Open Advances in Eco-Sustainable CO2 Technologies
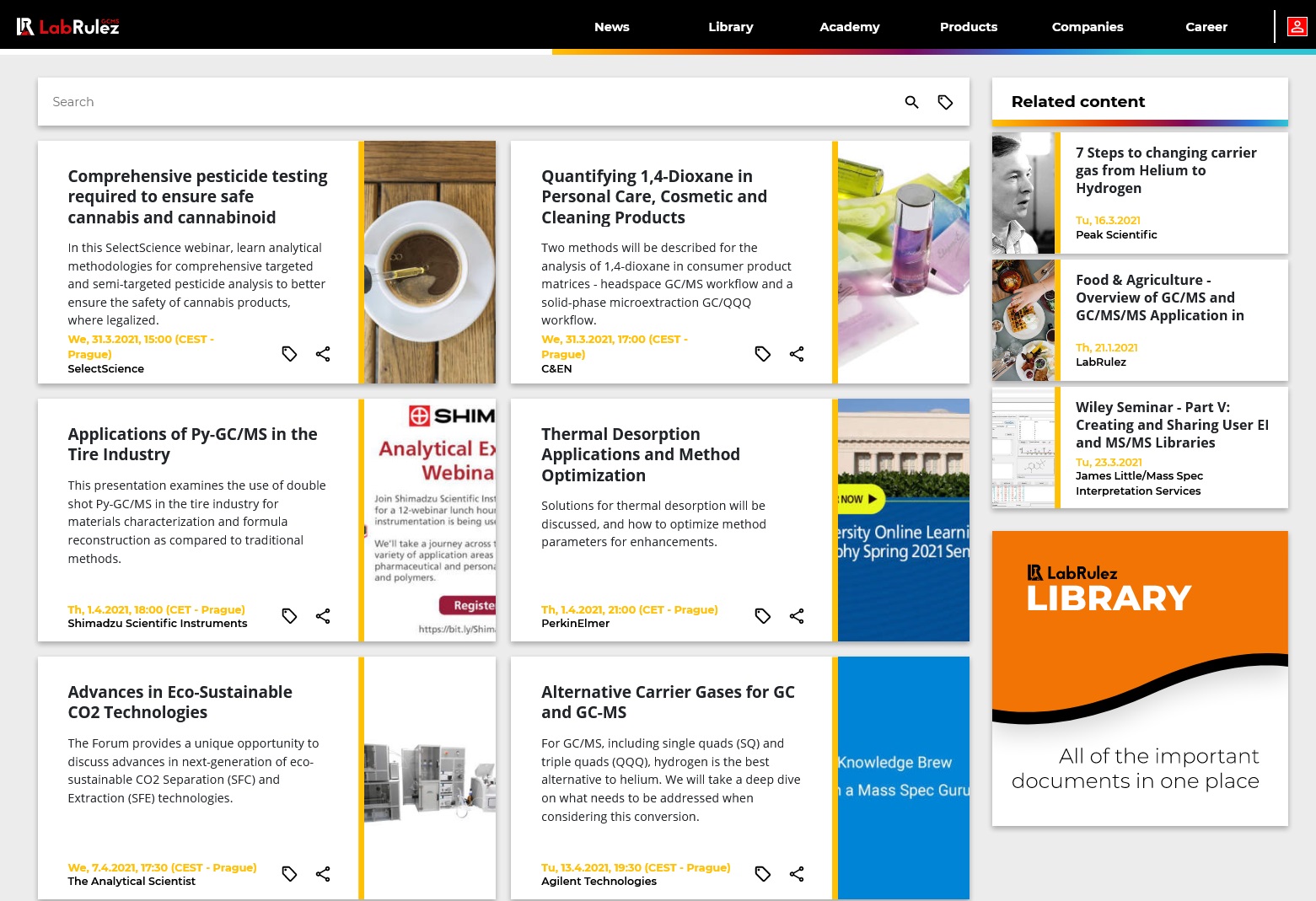Screen dimensions: 1316x901 180,702
